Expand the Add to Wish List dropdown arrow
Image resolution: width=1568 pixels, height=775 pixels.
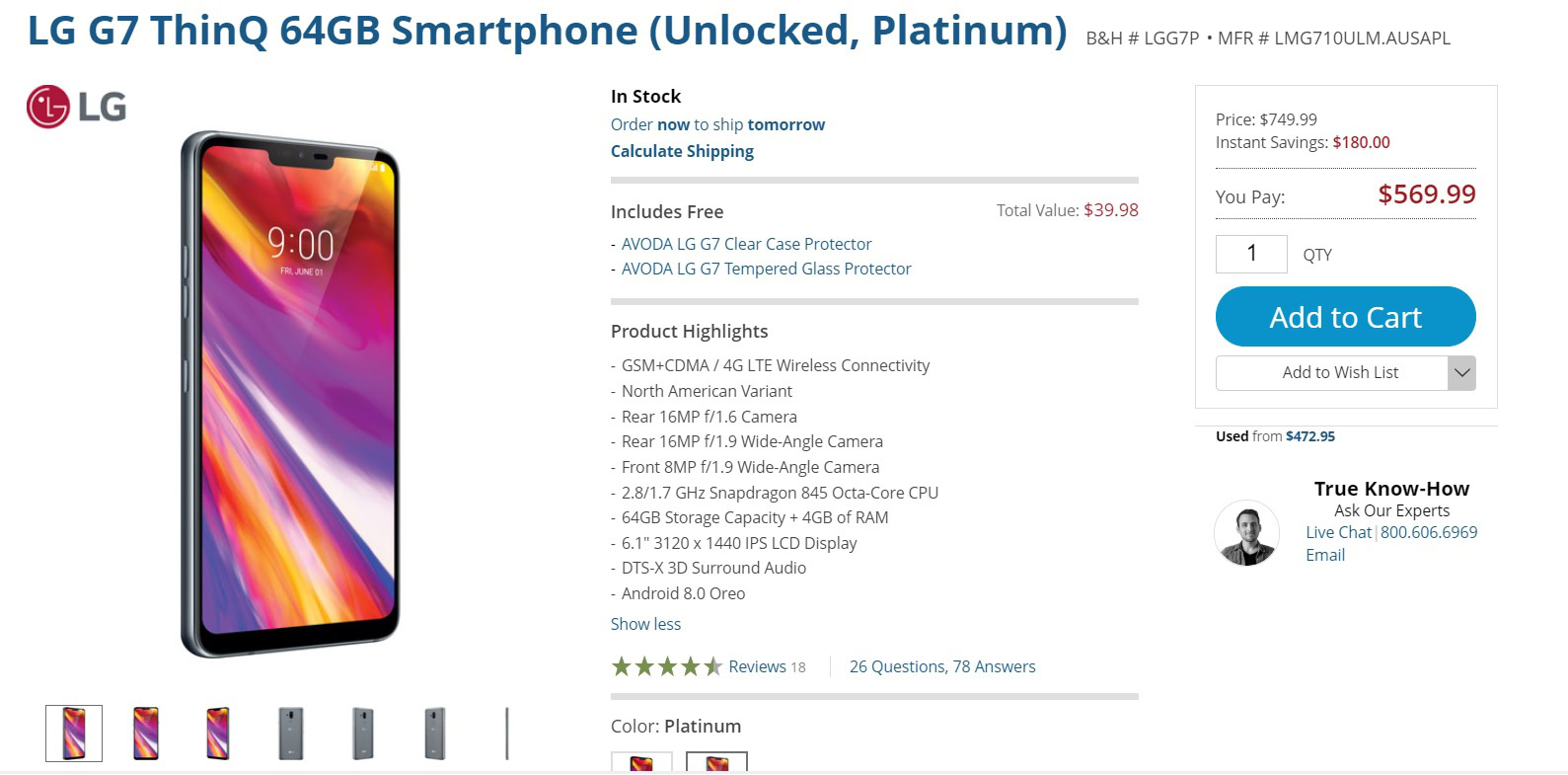(x=1461, y=373)
